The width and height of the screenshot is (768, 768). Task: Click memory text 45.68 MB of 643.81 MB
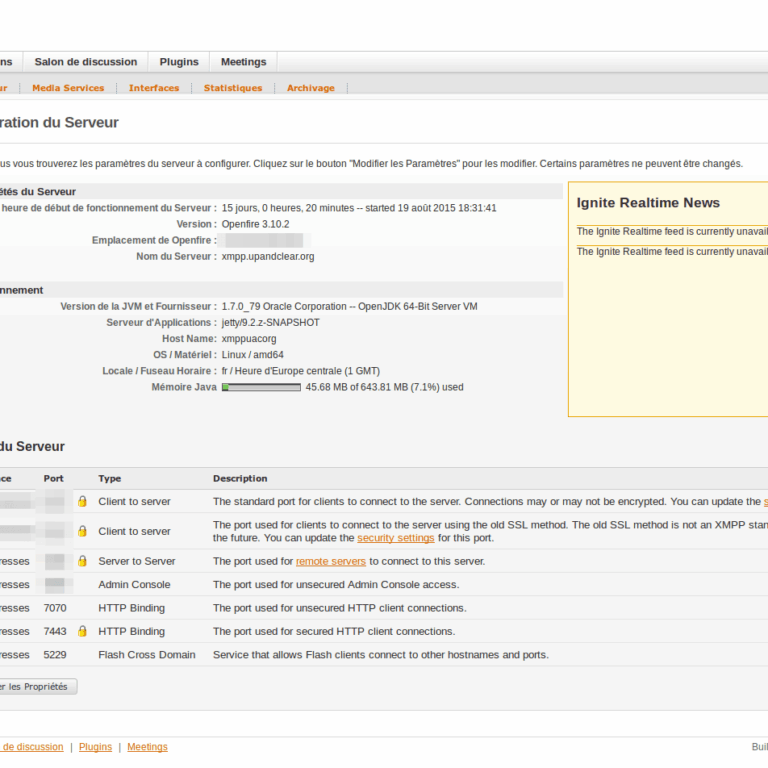point(384,387)
